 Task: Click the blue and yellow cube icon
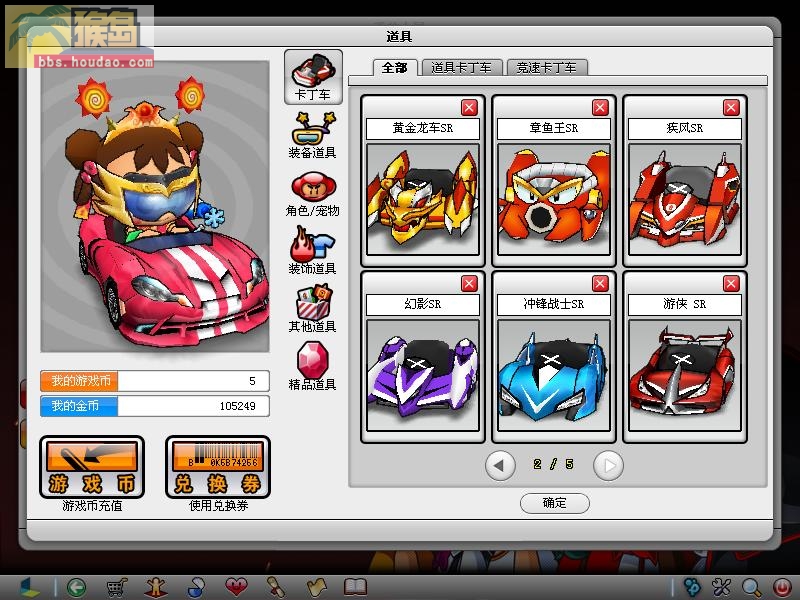(x=30, y=587)
